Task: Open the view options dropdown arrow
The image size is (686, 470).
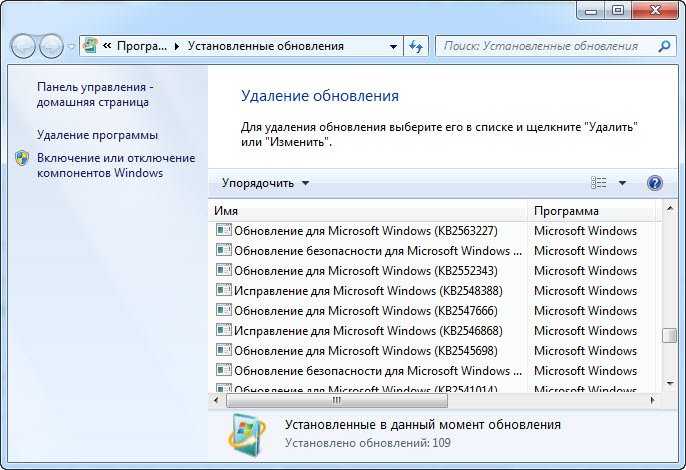Action: 622,183
